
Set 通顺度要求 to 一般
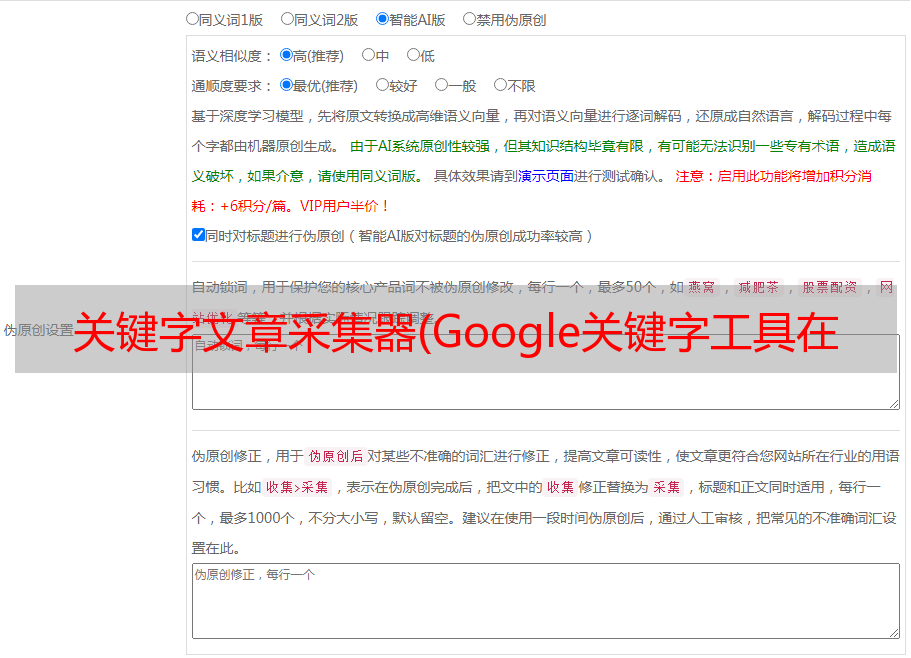442,85
